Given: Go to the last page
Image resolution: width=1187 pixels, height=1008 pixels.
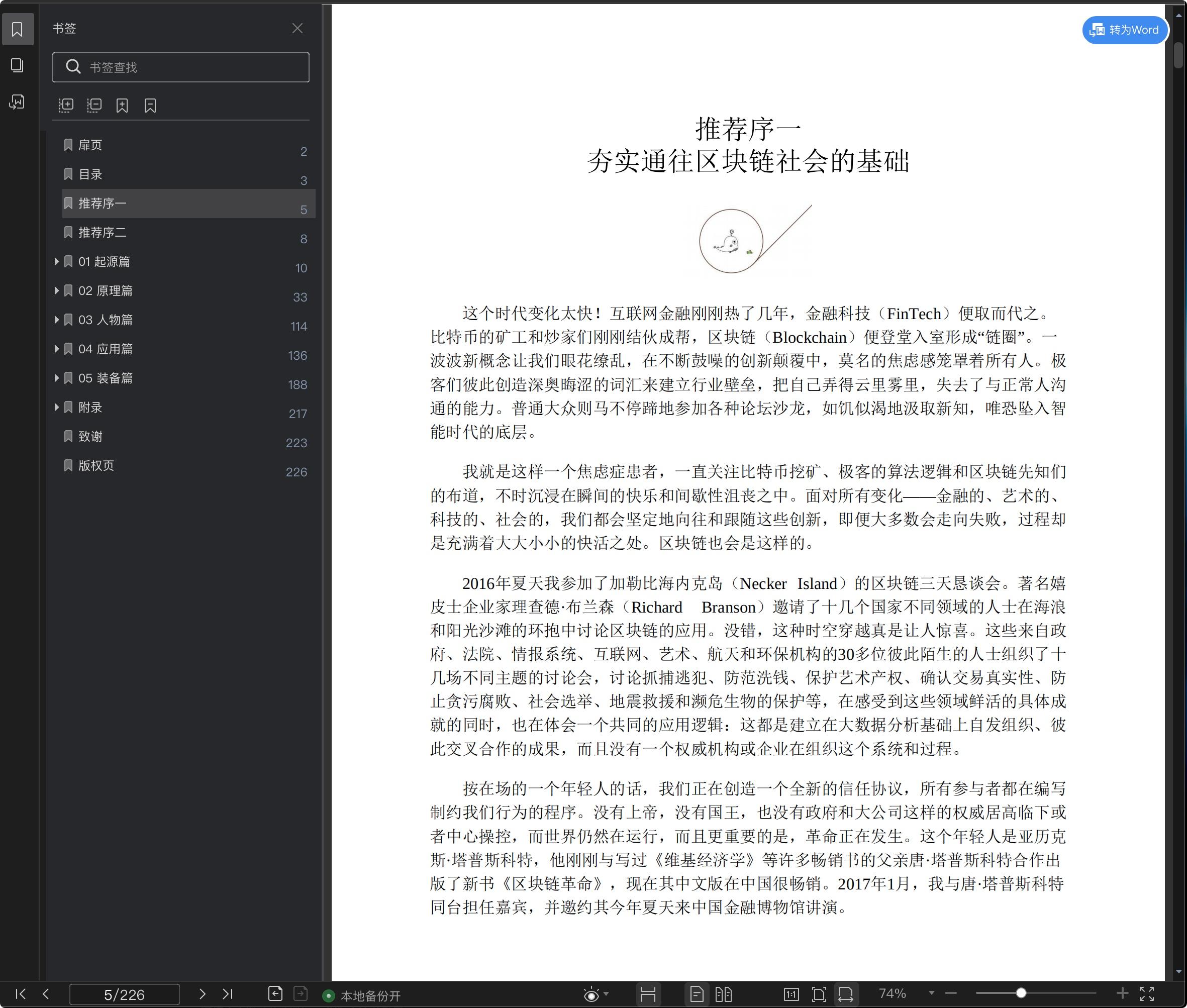Looking at the screenshot, I should pyautogui.click(x=228, y=994).
